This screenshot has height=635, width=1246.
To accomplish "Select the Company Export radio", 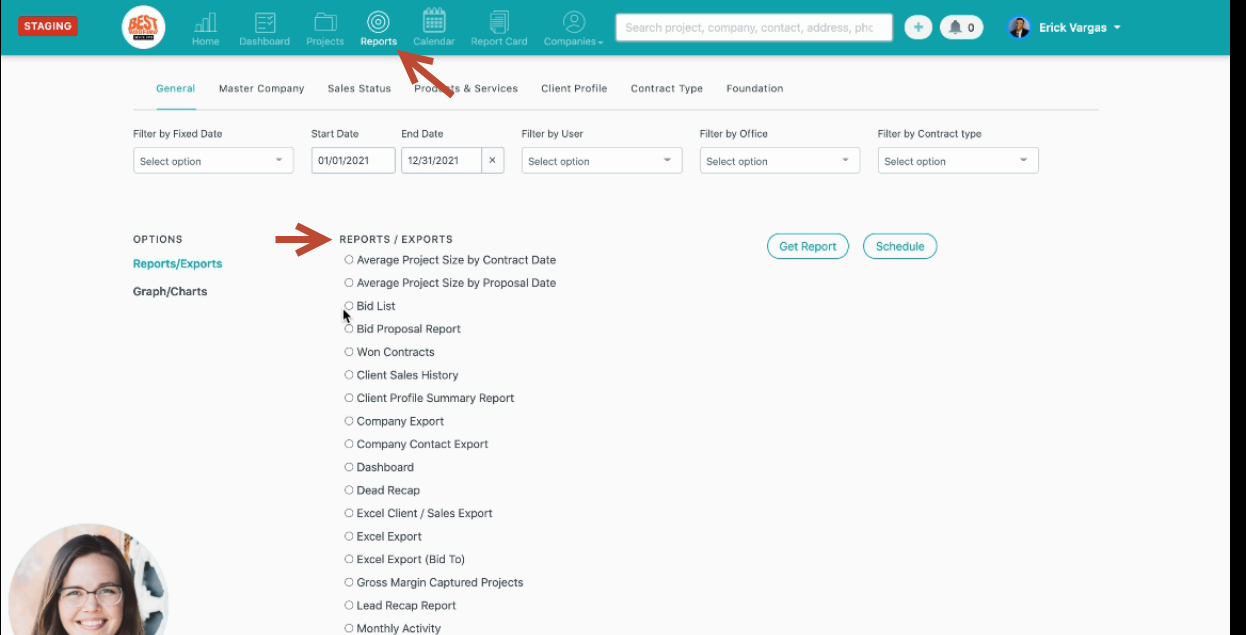I will click(x=349, y=421).
